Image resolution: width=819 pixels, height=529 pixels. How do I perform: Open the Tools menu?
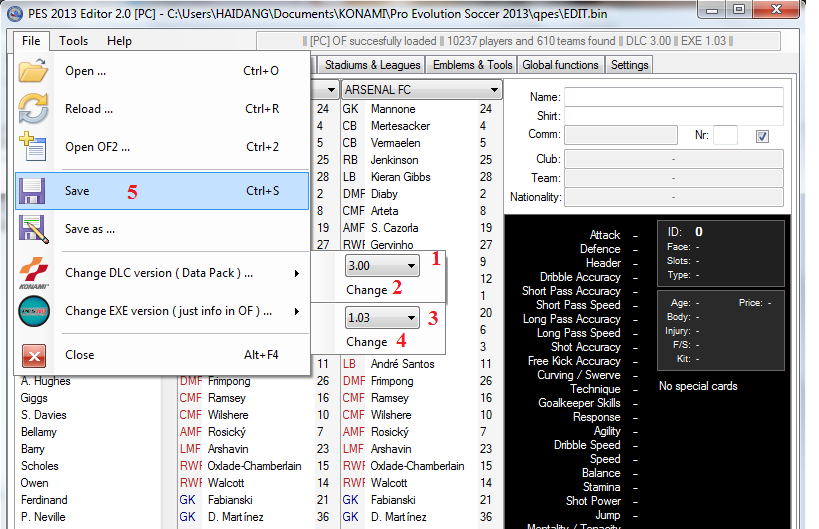[73, 41]
